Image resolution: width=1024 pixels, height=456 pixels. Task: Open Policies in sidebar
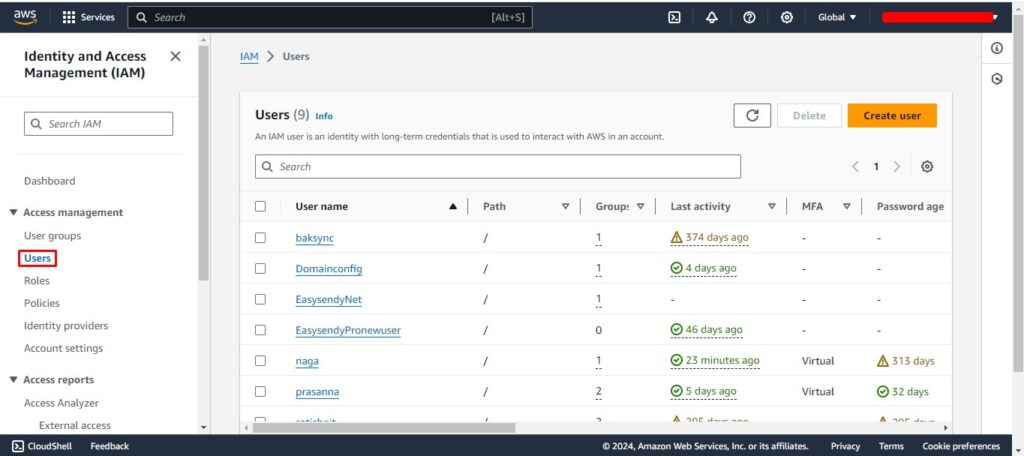click(42, 303)
